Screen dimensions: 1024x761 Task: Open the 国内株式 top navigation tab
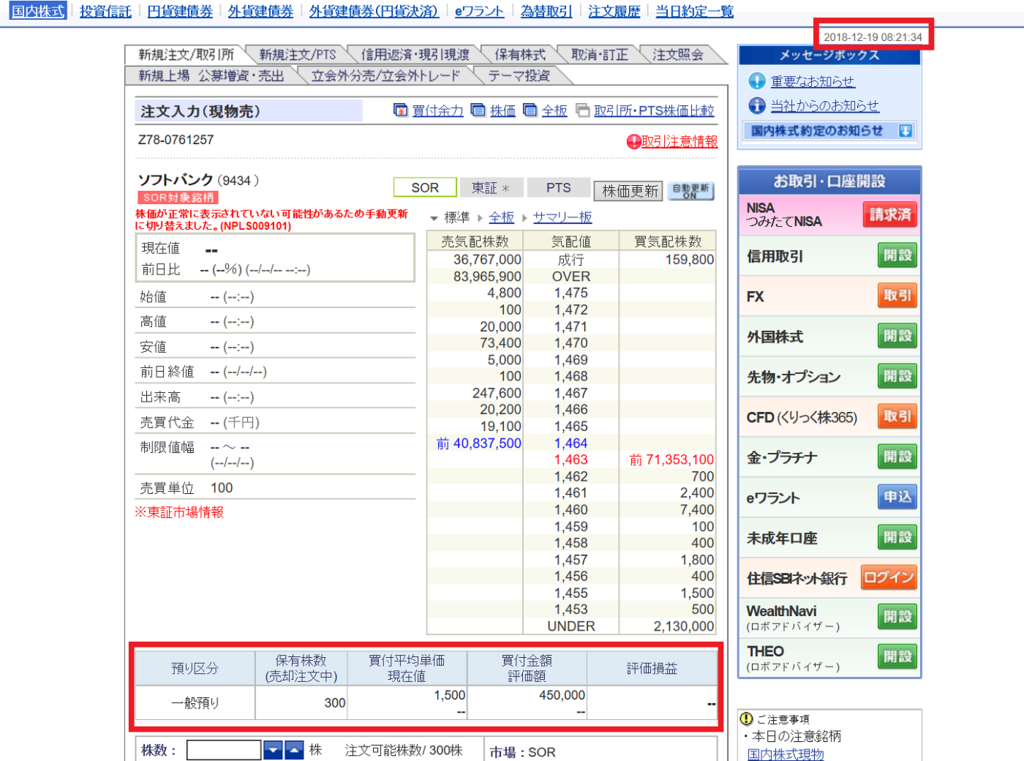38,11
